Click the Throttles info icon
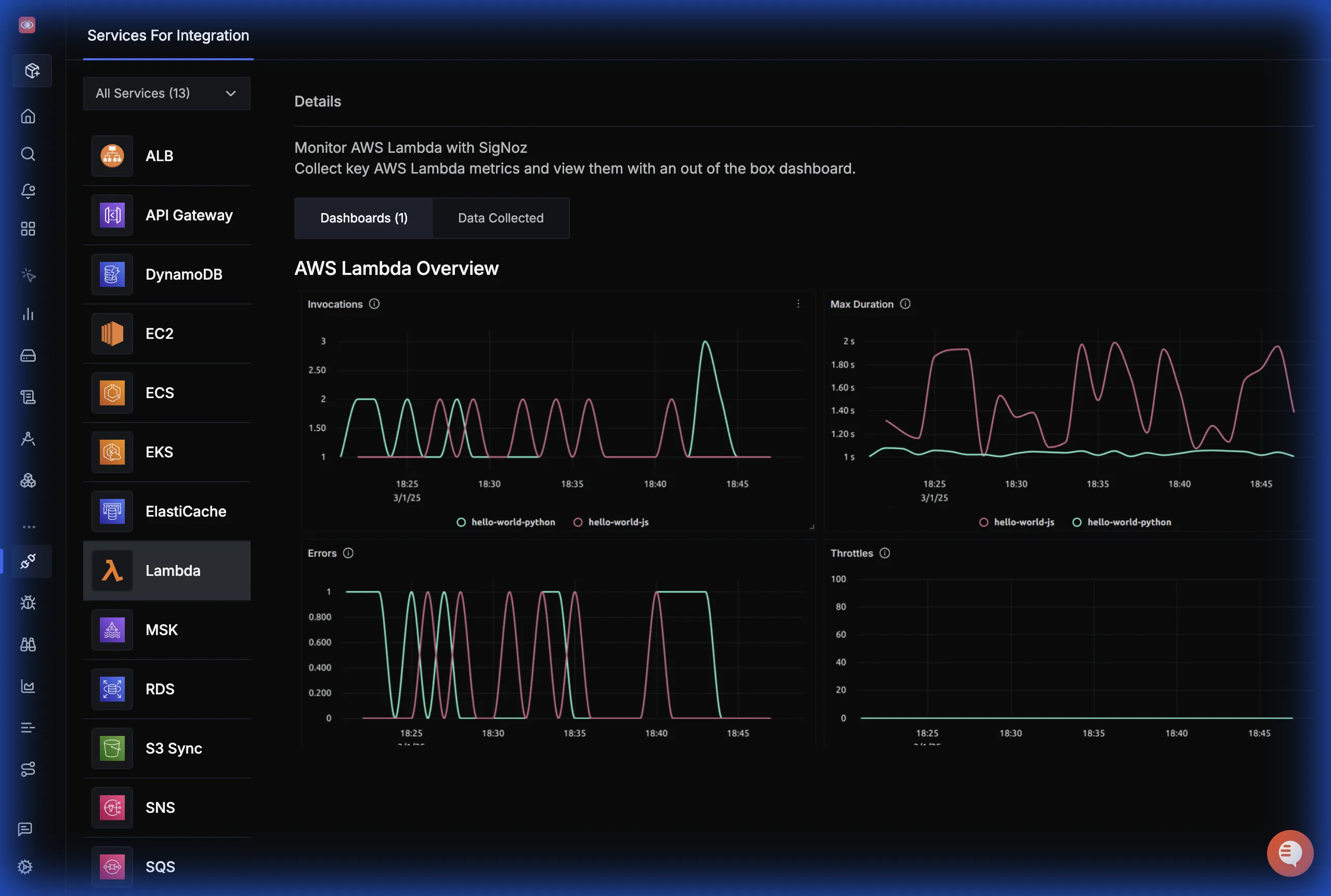Viewport: 1331px width, 896px height. pos(885,553)
